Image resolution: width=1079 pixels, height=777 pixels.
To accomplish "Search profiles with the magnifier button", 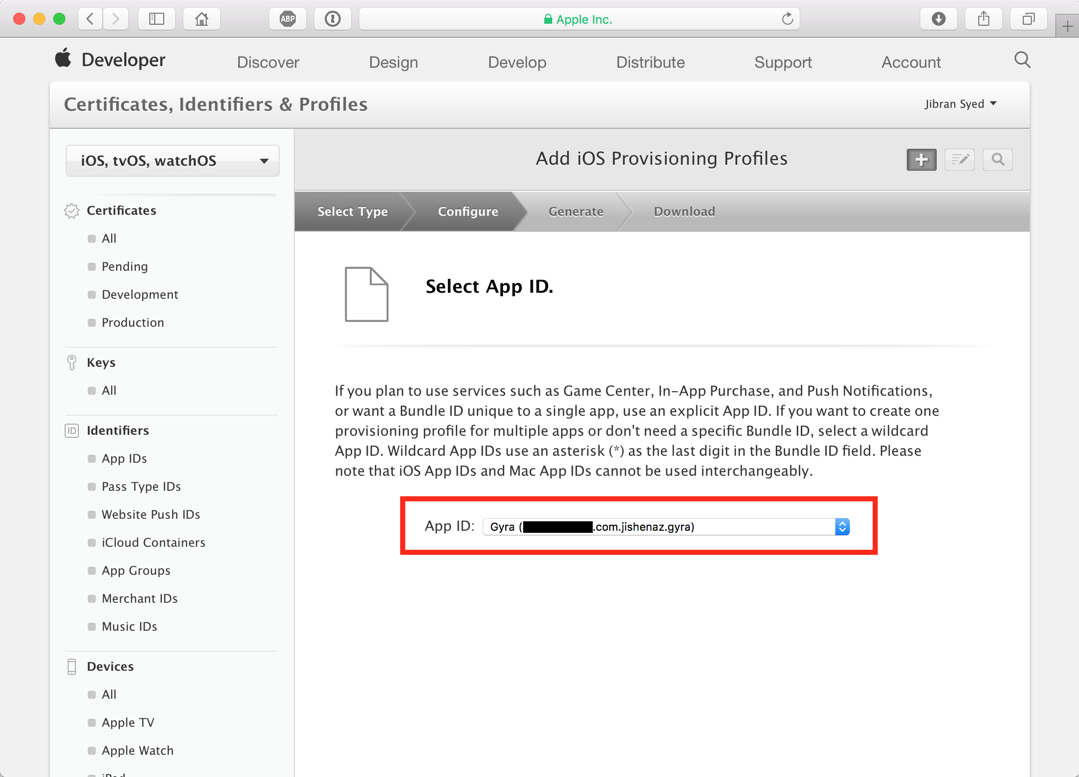I will click(998, 160).
